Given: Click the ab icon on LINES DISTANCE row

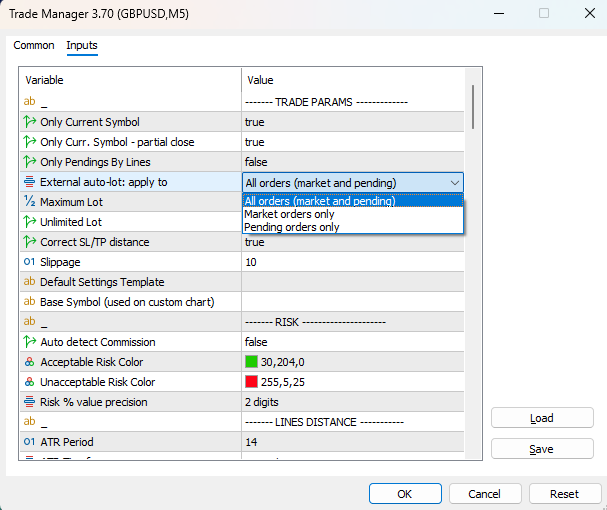Looking at the screenshot, I should pos(29,421).
